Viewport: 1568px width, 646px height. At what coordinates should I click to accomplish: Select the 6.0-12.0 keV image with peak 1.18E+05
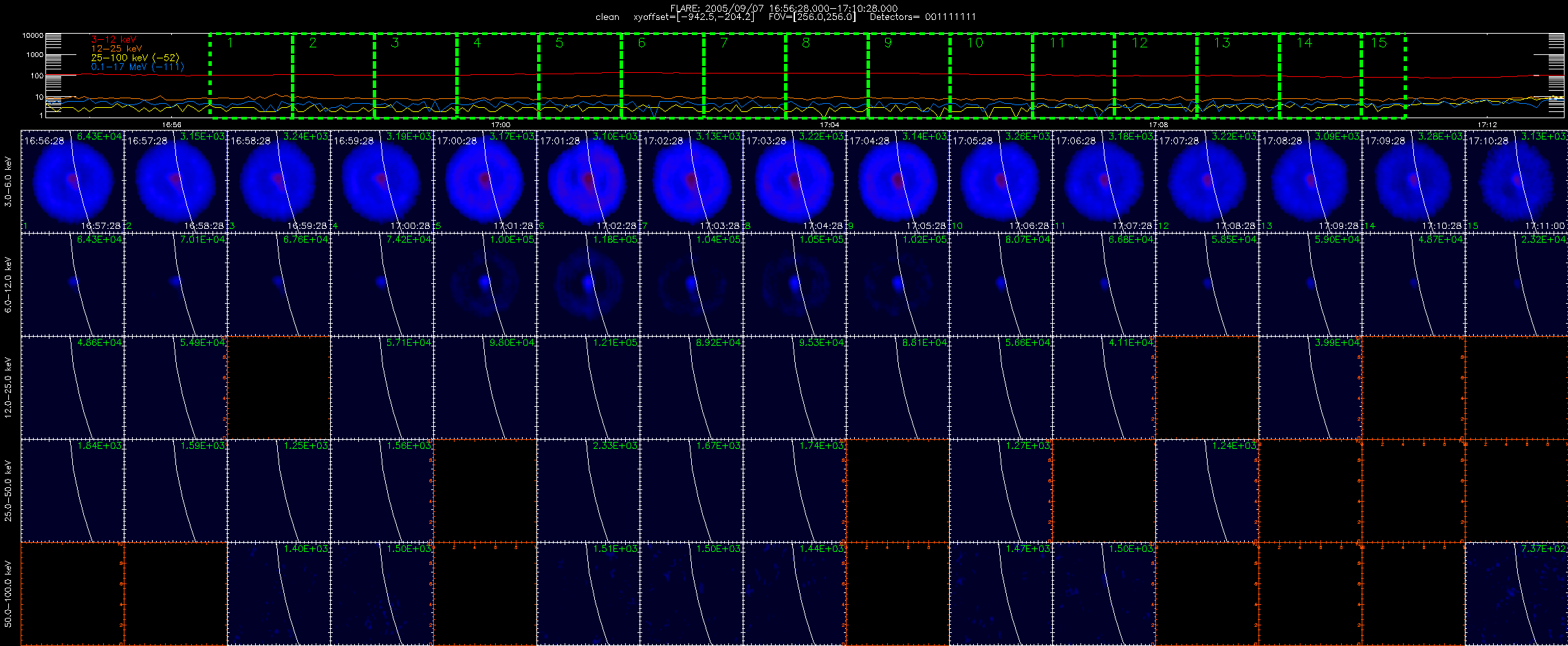(588, 285)
